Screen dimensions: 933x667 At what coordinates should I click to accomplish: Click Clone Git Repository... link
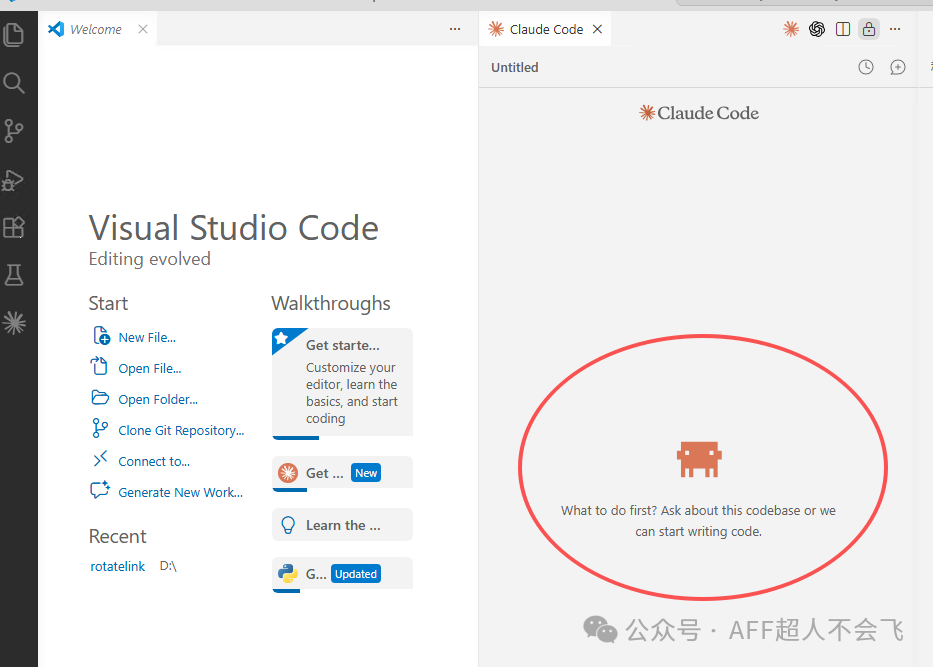[181, 430]
